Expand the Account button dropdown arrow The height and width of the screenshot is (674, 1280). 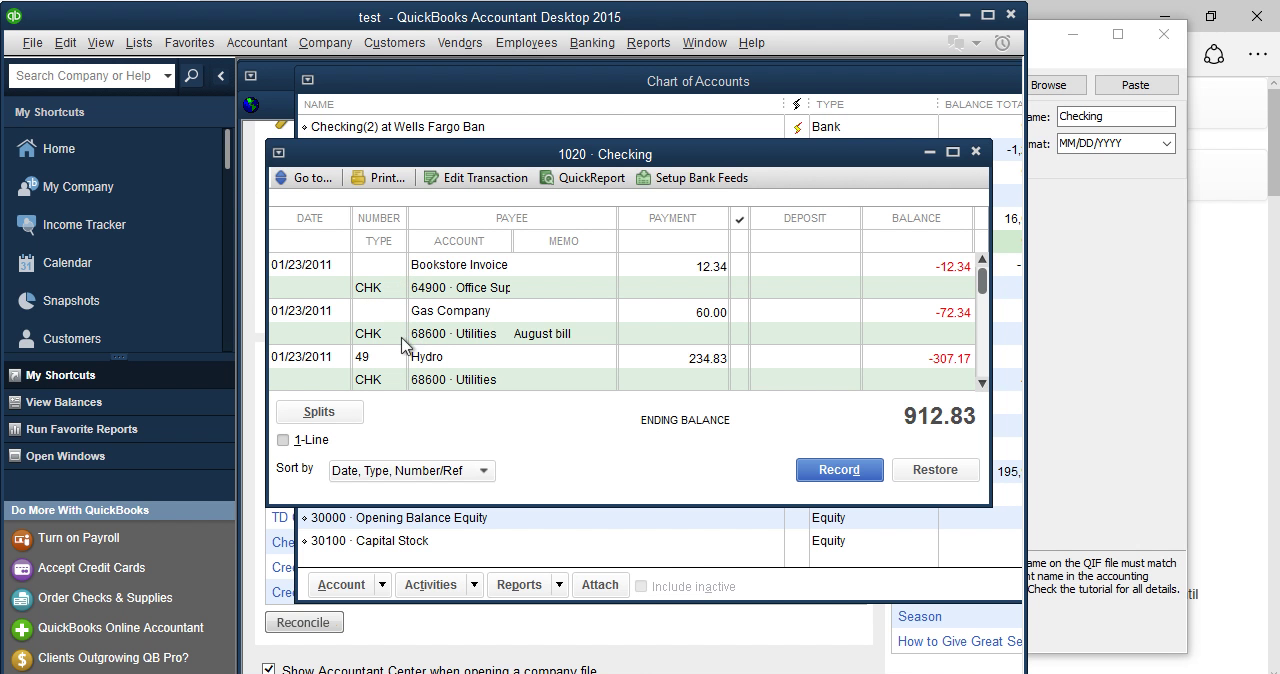(382, 585)
